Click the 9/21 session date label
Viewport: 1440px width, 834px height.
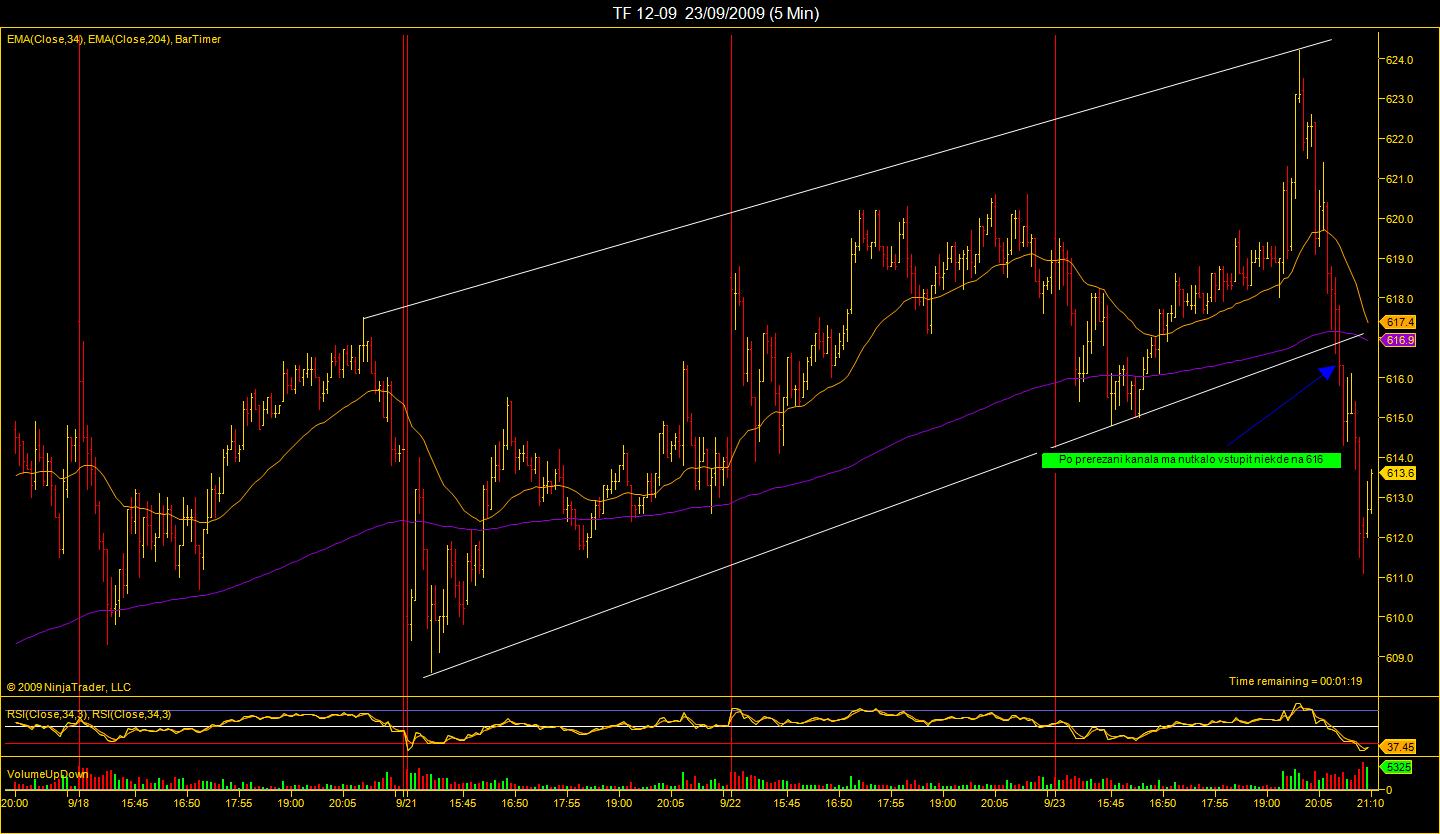coord(406,802)
